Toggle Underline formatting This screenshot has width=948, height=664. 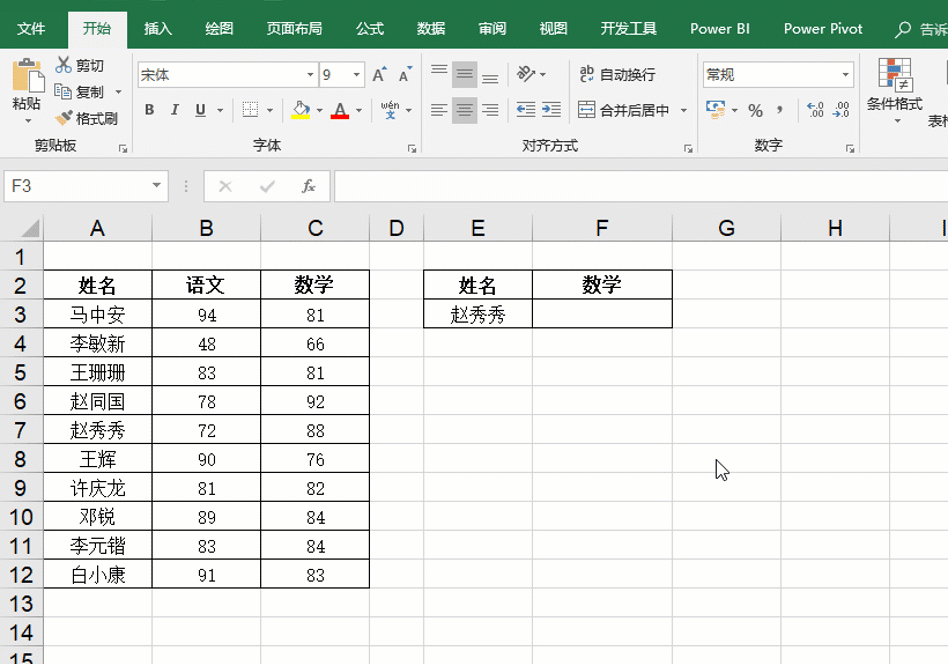coord(200,110)
